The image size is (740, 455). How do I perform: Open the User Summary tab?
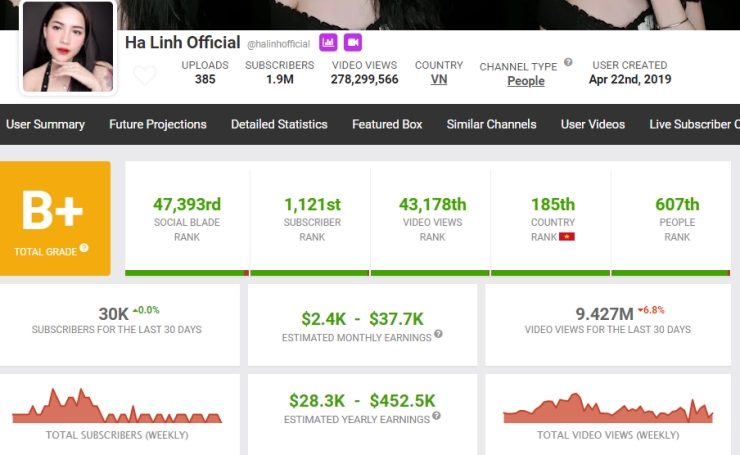coord(45,124)
